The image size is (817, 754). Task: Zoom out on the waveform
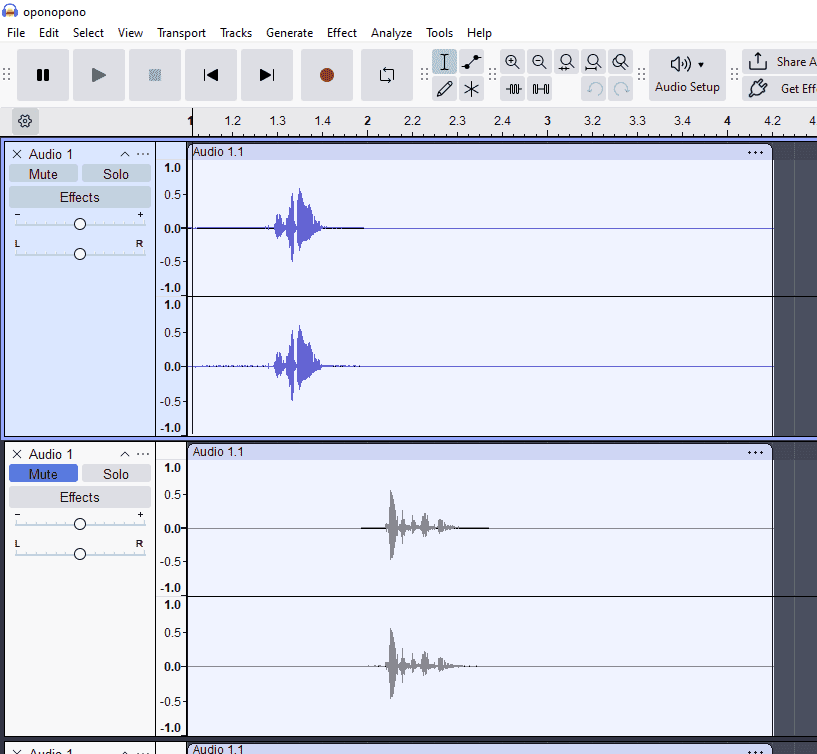(540, 62)
